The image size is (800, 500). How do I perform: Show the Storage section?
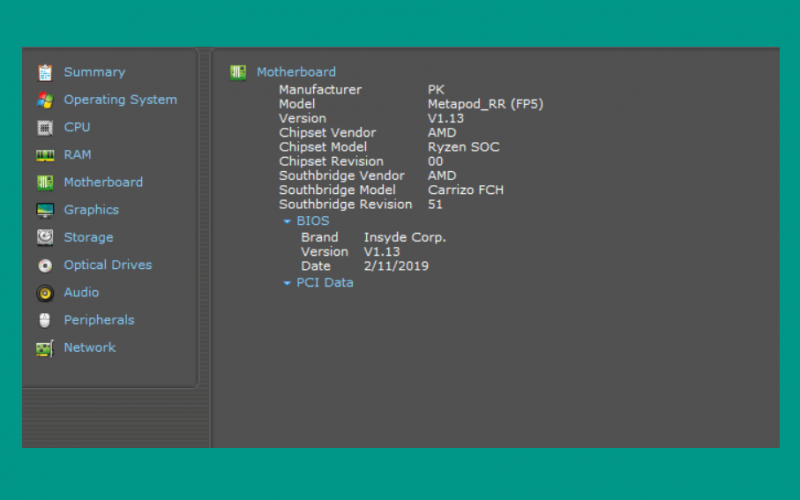point(88,237)
